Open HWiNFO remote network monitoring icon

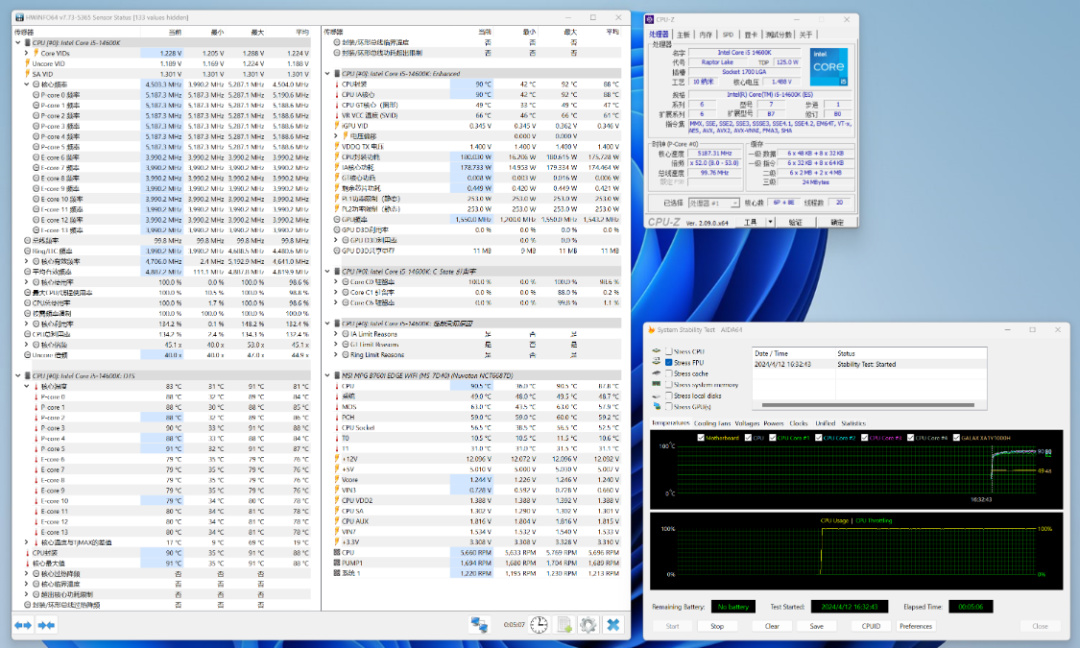click(479, 624)
